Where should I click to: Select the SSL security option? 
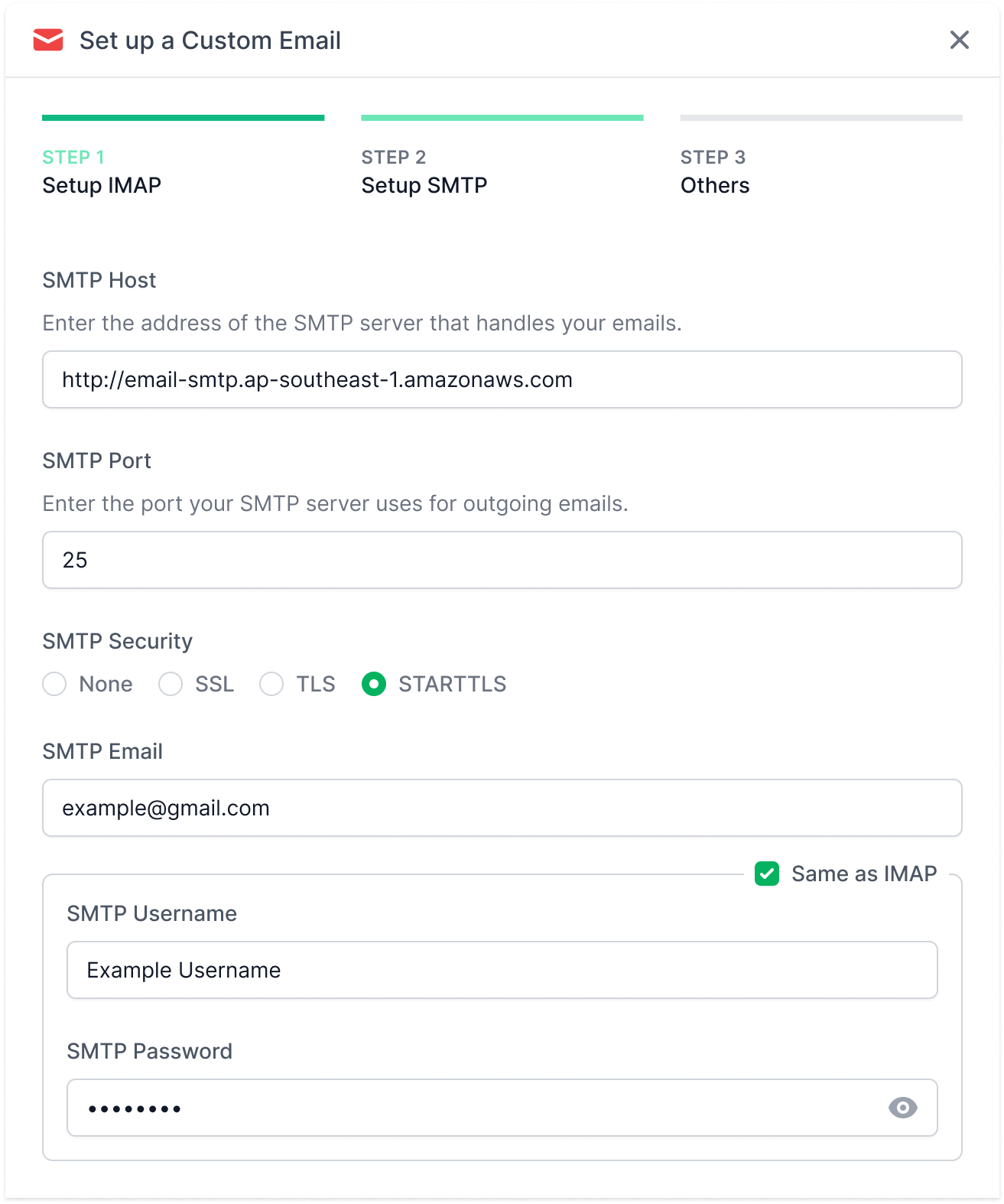171,684
